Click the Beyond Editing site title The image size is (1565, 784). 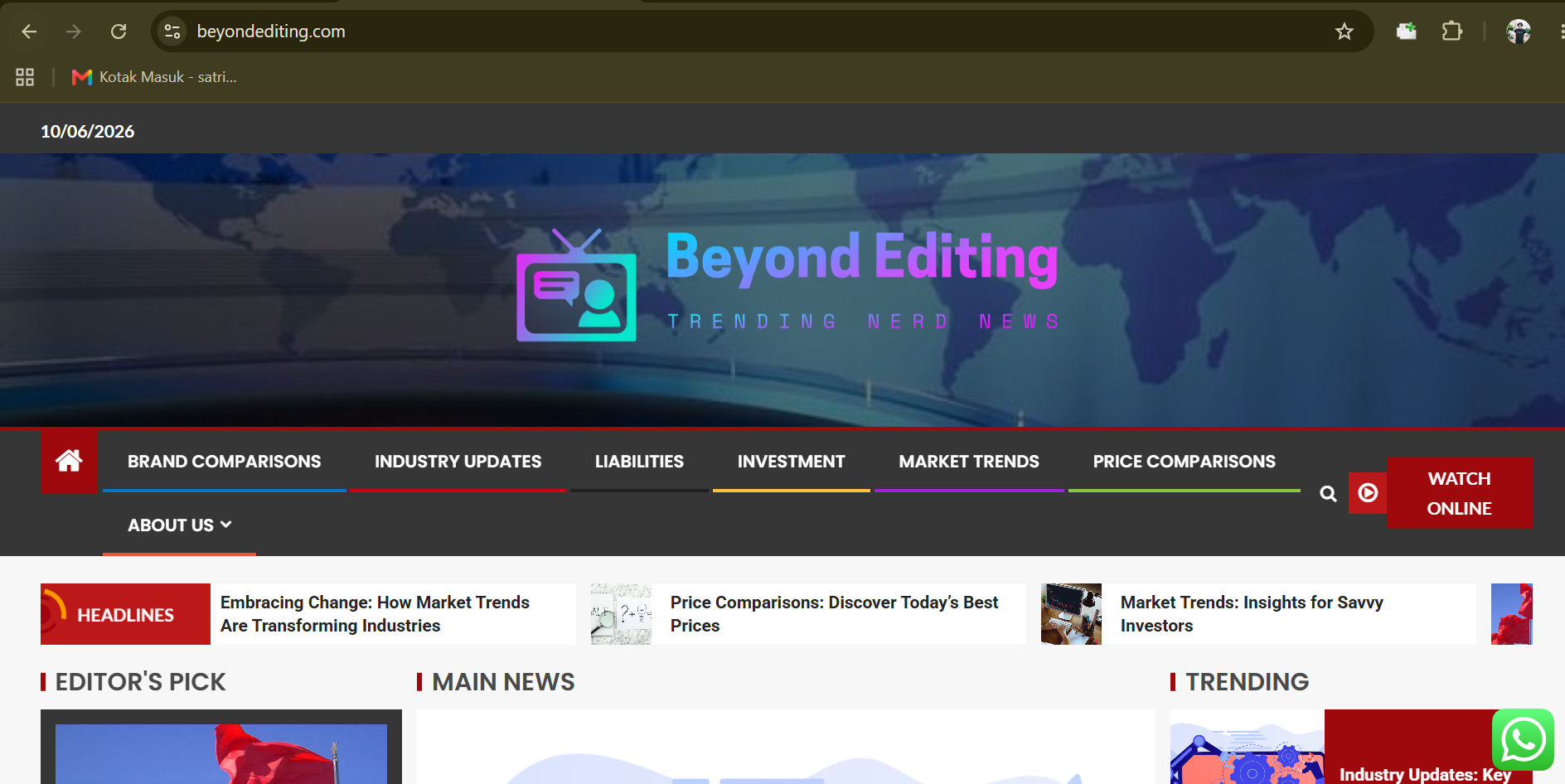[x=862, y=258]
